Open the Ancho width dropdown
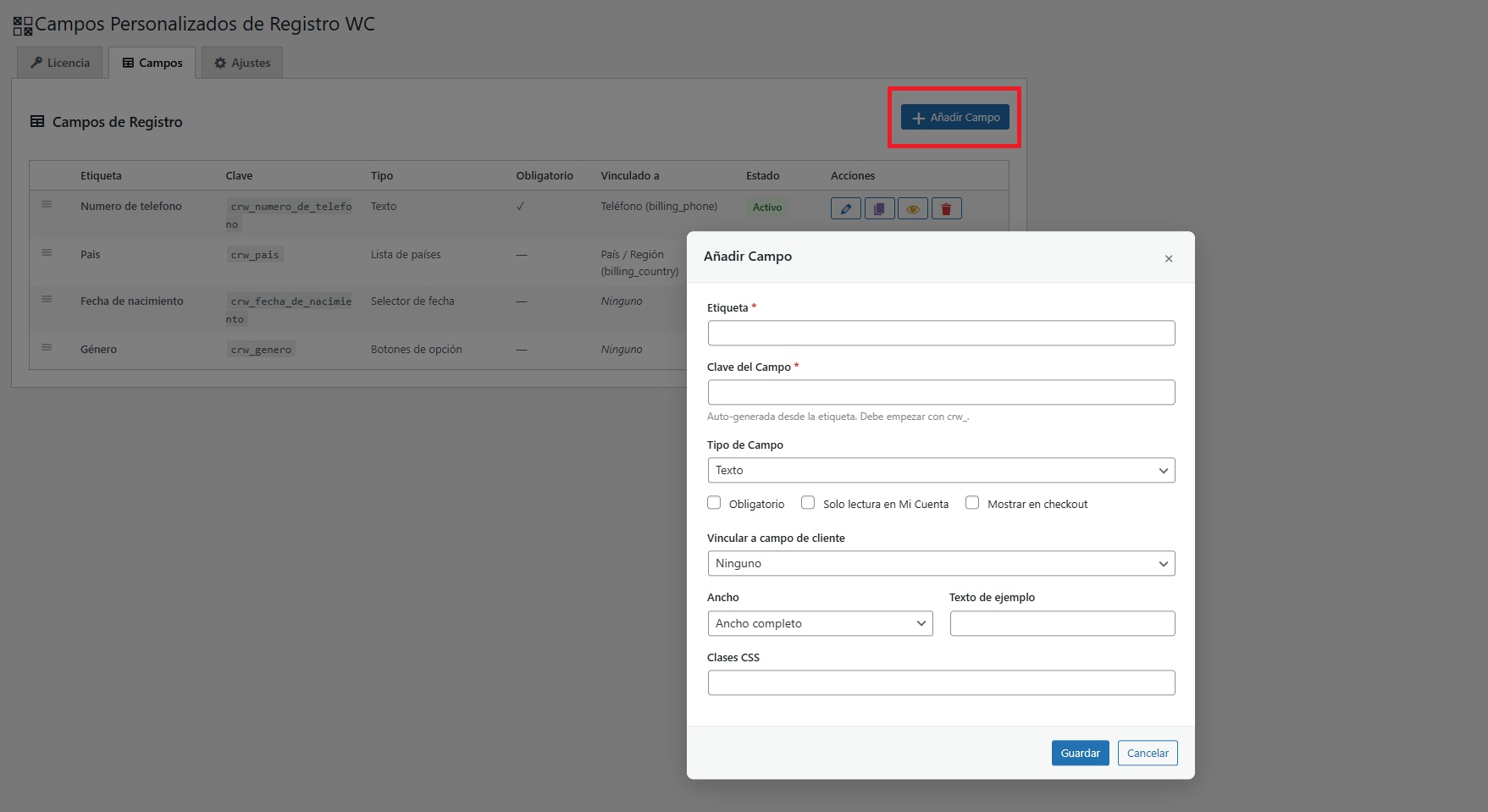1488x812 pixels. coord(819,624)
